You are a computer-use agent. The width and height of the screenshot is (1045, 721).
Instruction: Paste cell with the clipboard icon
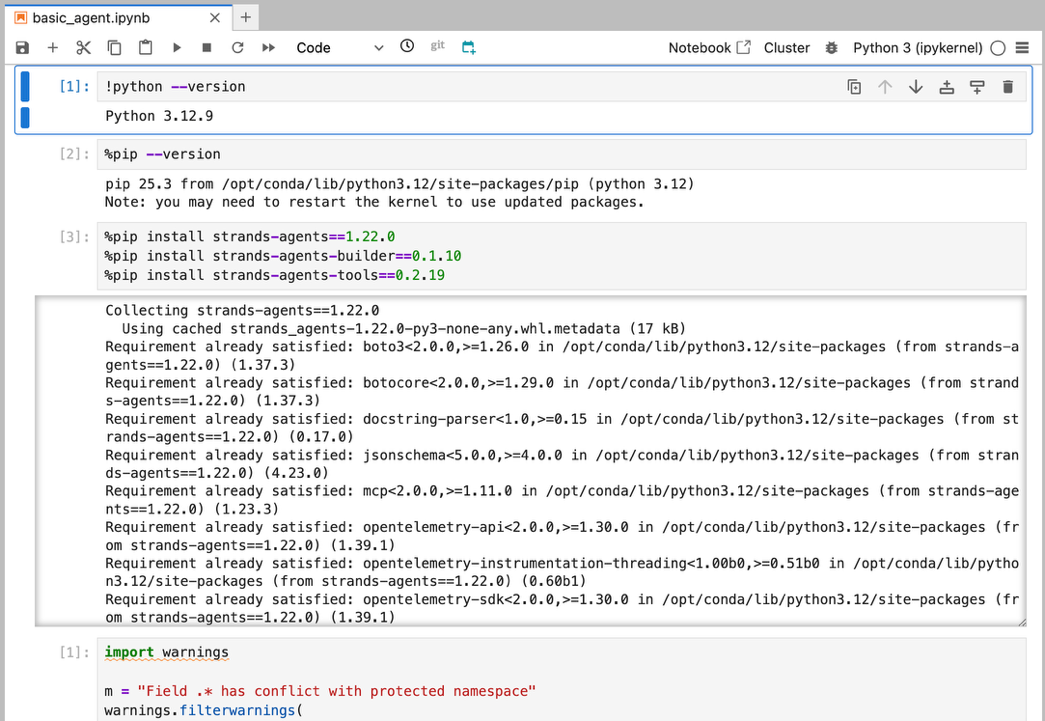[145, 47]
